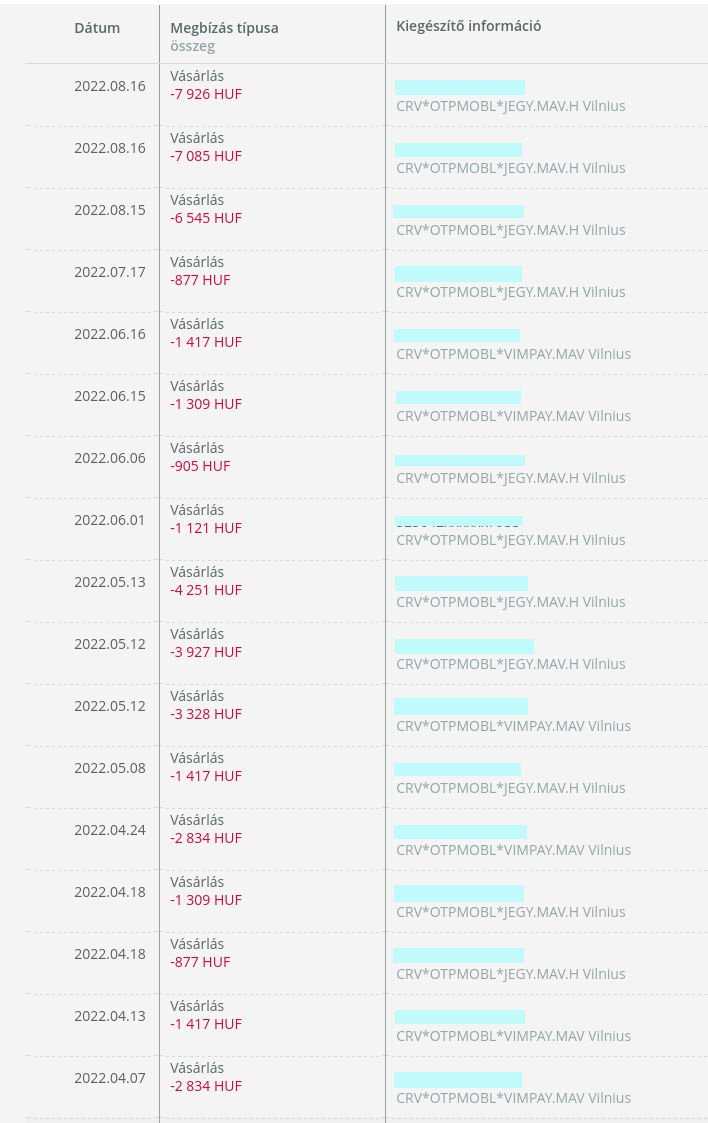Click the -7 085 HUF amount
Viewport: 708px width, 1123px height.
click(206, 156)
